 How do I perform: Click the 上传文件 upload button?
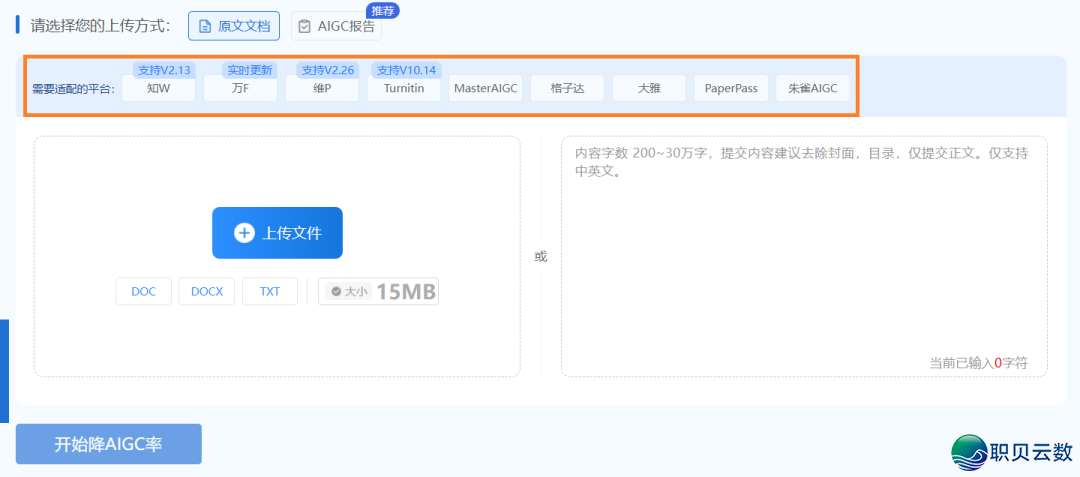pos(278,233)
